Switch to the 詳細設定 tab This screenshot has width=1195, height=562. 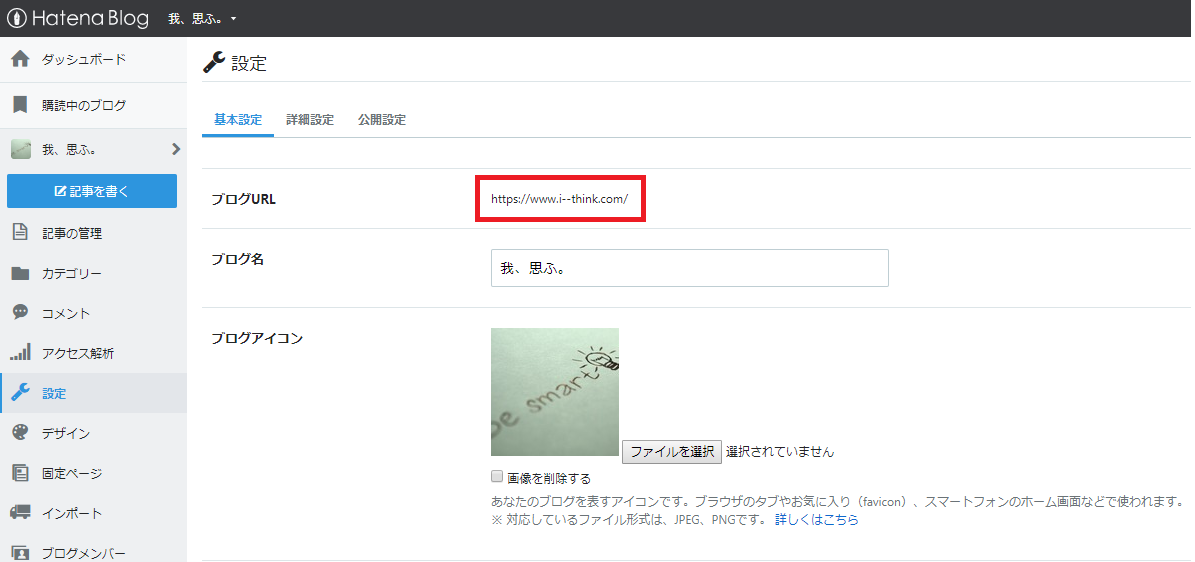[x=309, y=120]
